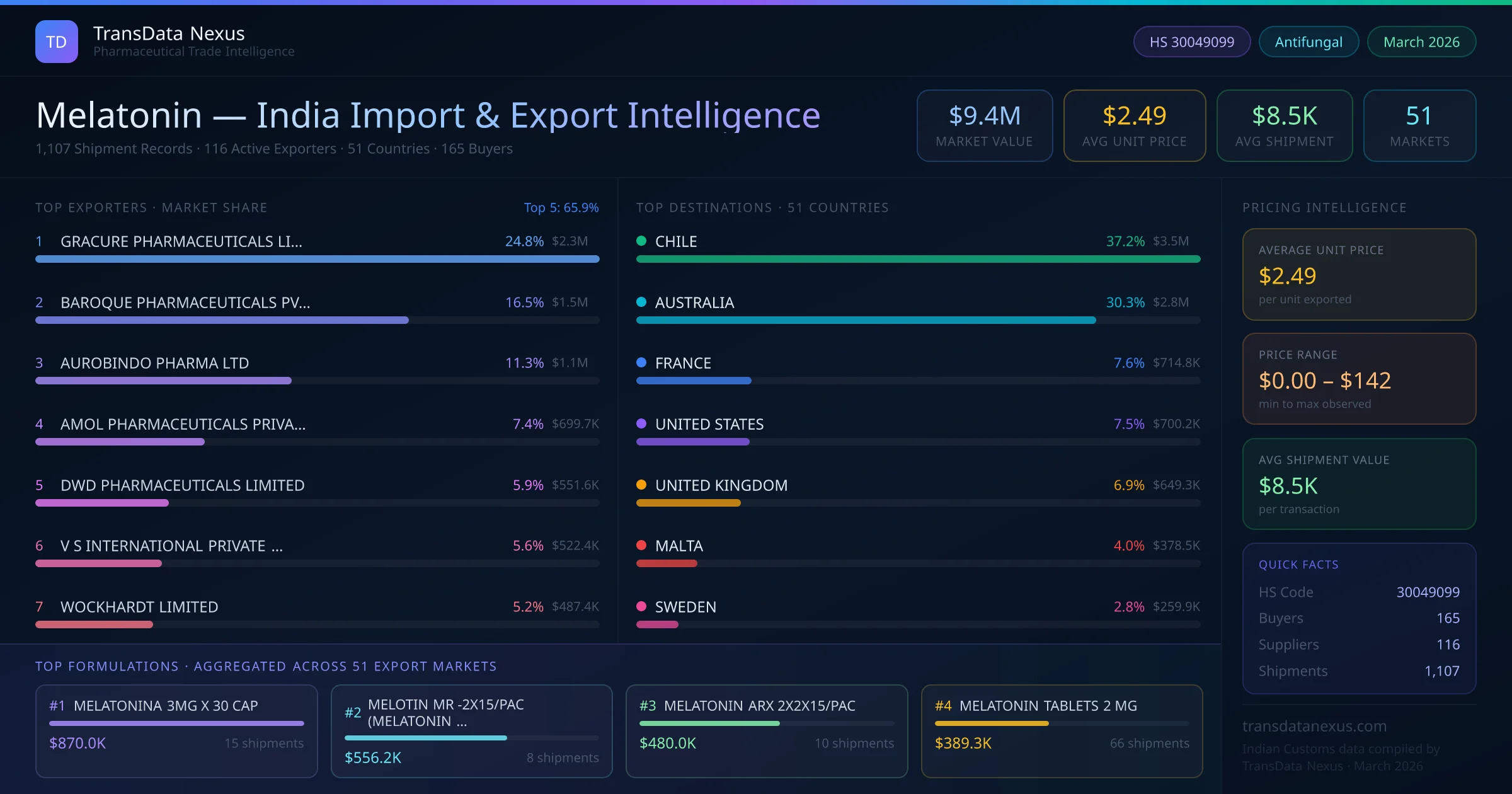The image size is (1512, 794).
Task: Click the cyan dot beside AUSTRALIA
Action: [x=641, y=302]
